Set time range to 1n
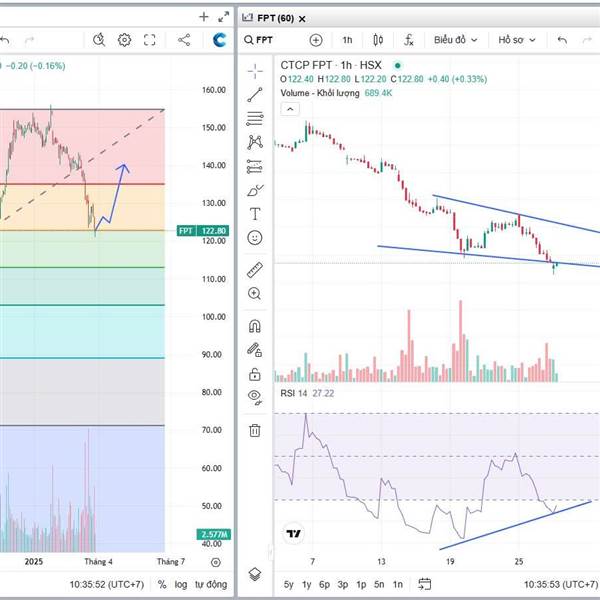 (x=398, y=584)
